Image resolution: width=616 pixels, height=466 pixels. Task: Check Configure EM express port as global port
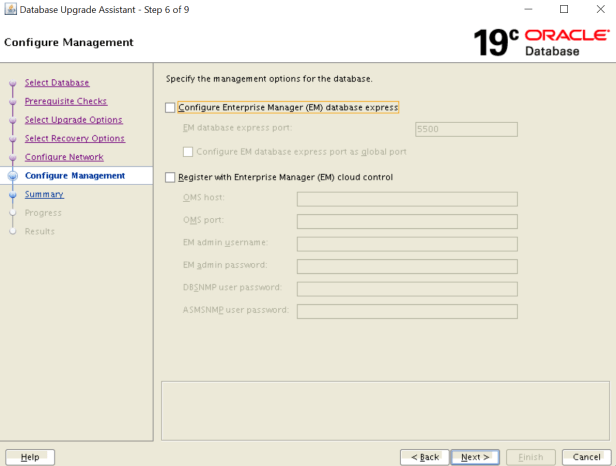pos(188,152)
